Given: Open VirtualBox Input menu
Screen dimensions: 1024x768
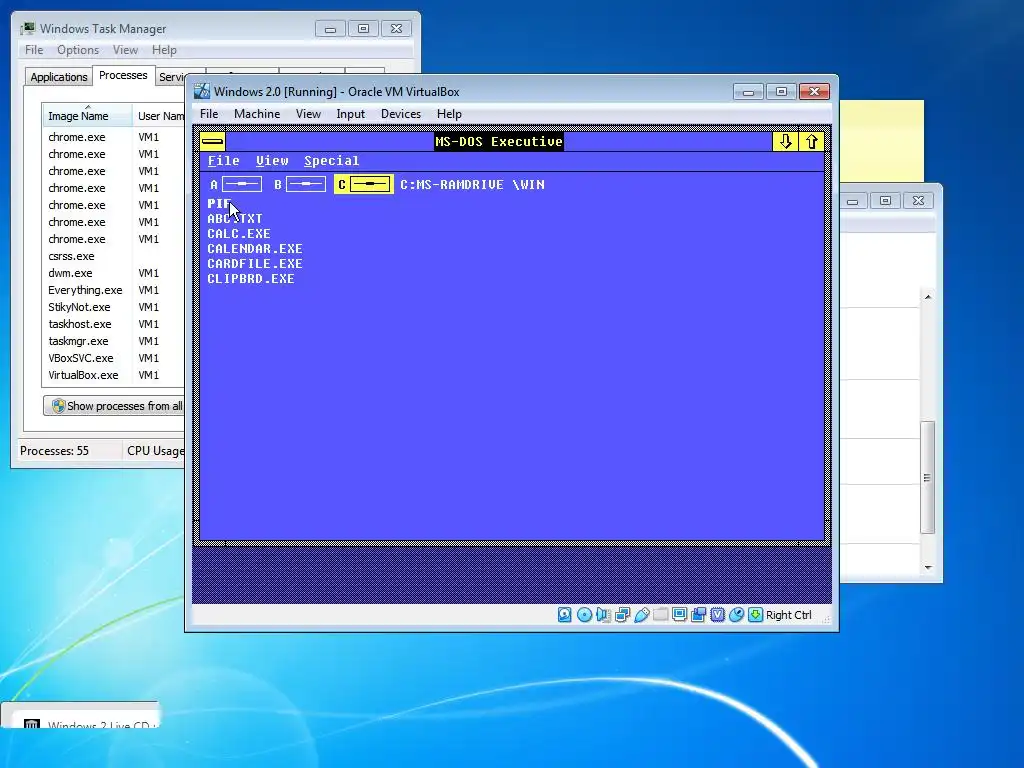Looking at the screenshot, I should 351,114.
